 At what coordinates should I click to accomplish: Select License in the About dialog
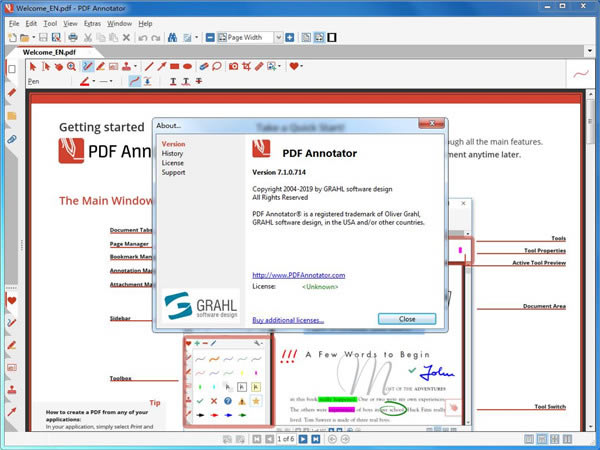(173, 163)
